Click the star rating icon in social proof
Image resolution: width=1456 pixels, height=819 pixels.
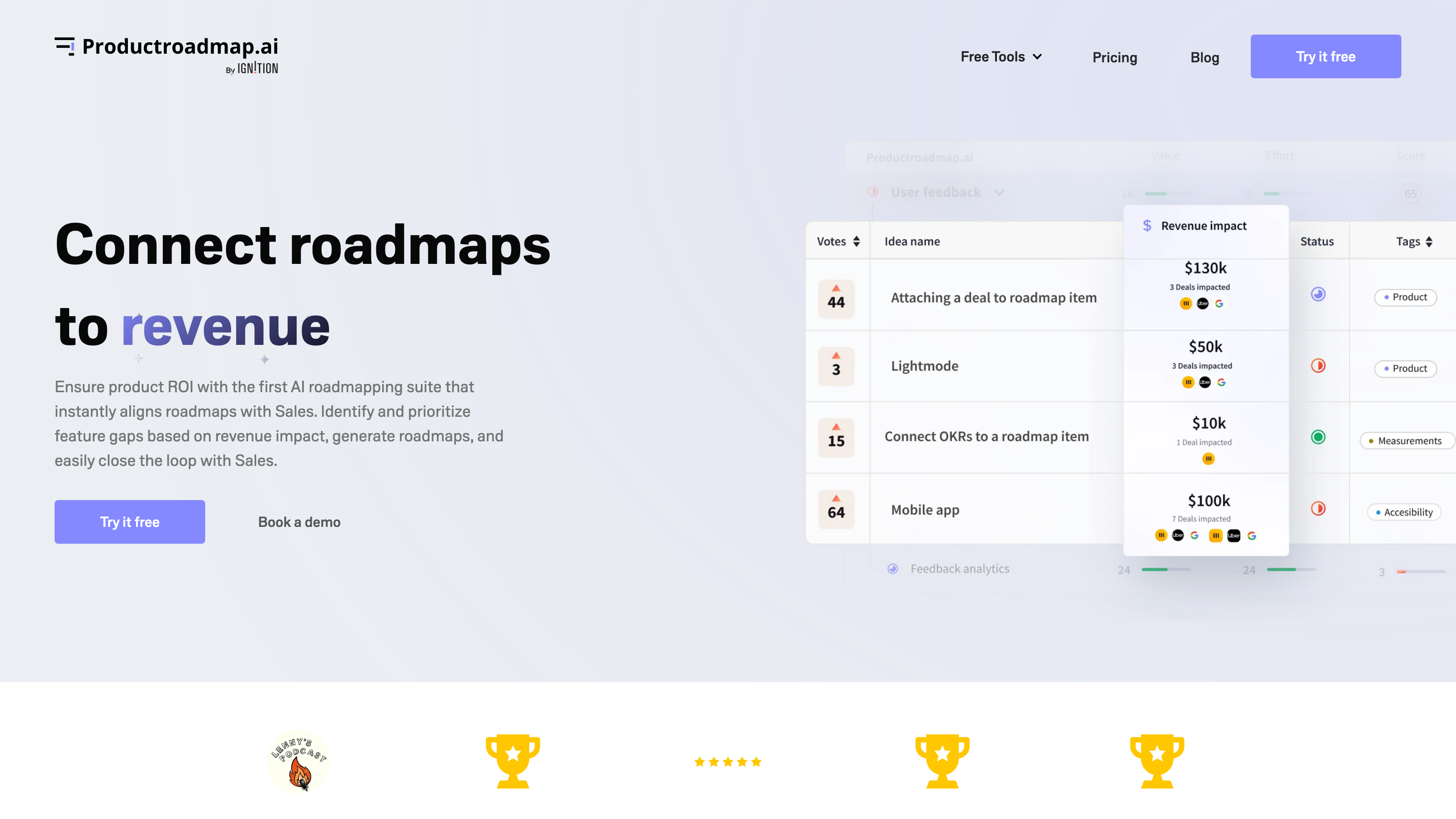coord(727,763)
